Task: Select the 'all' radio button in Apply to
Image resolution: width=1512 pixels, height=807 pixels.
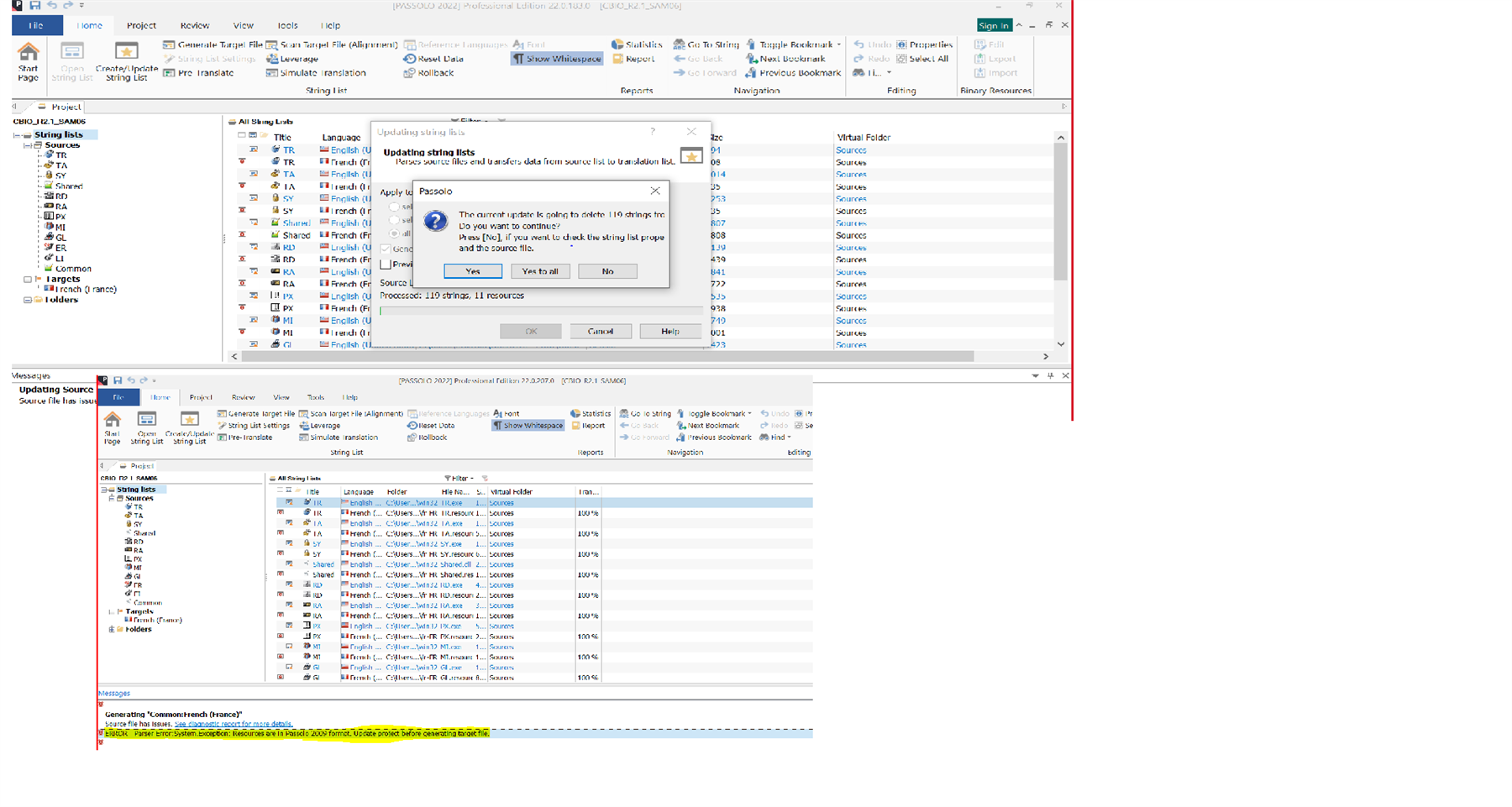Action: coord(395,233)
